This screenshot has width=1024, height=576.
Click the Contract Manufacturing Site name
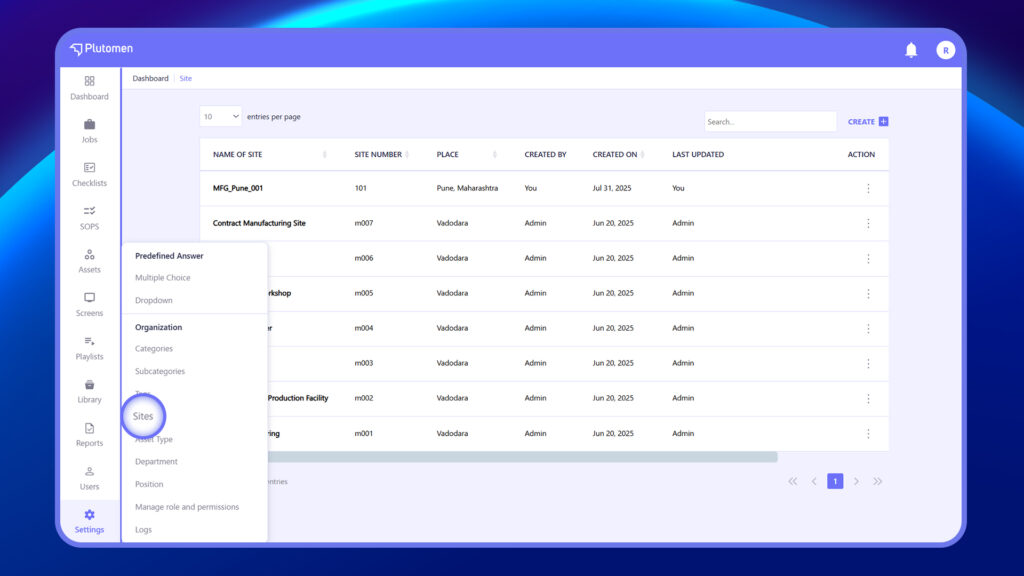pos(259,223)
